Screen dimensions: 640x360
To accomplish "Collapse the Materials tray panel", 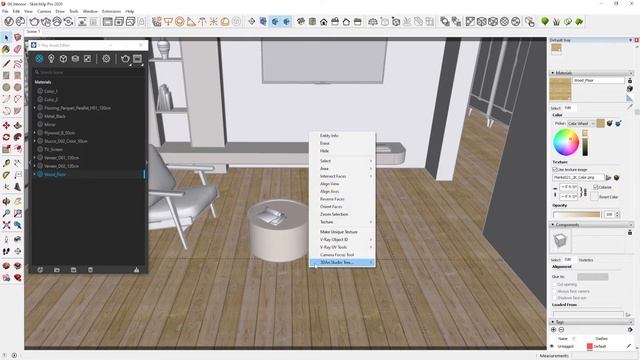I will point(553,73).
